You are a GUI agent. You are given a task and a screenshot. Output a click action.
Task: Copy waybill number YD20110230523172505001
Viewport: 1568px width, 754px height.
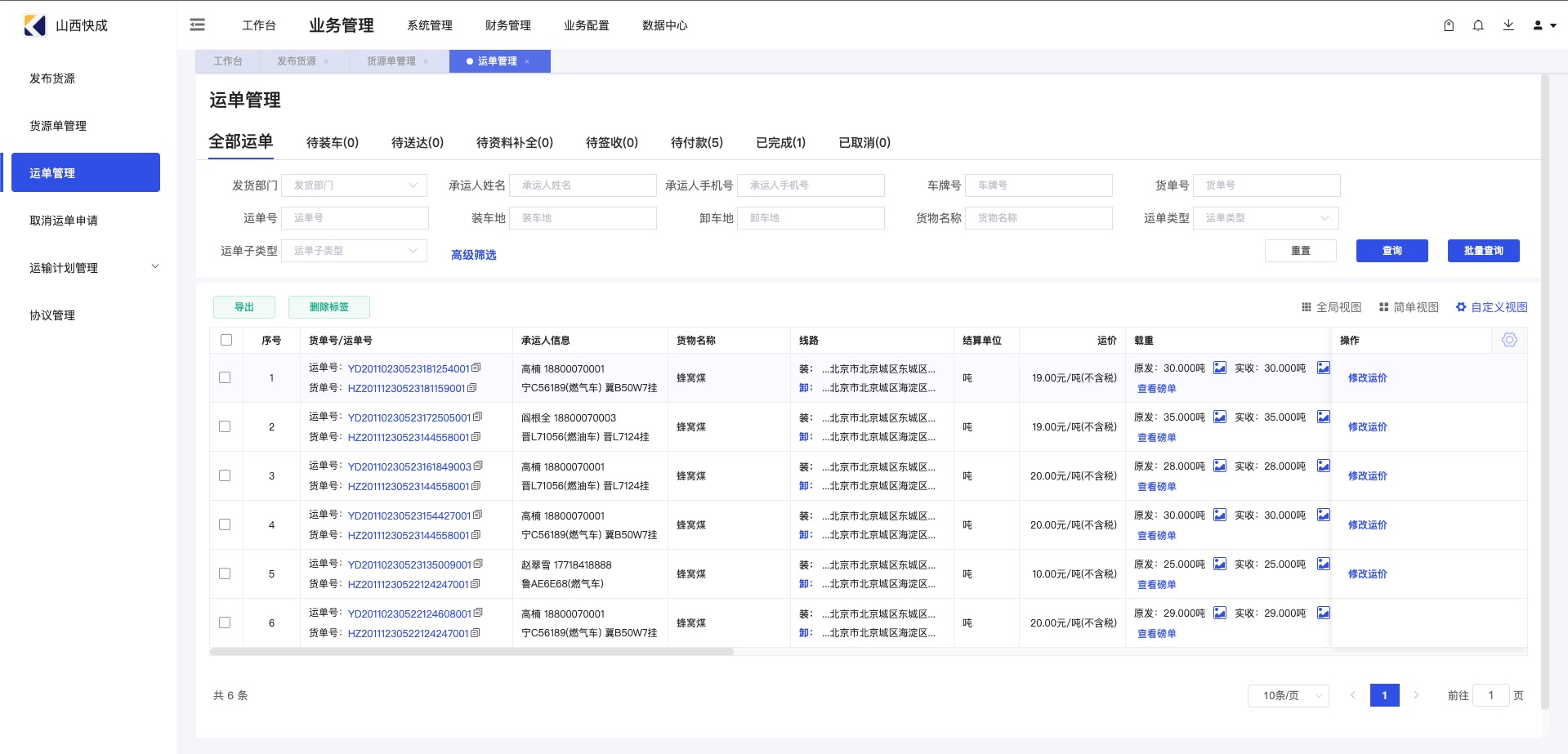[x=477, y=417]
